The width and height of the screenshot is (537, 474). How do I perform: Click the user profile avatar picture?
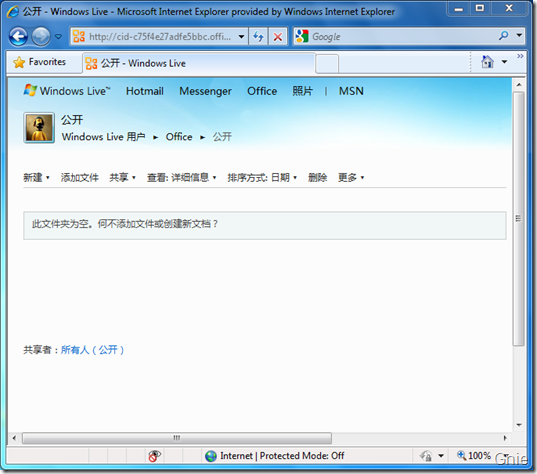point(39,128)
